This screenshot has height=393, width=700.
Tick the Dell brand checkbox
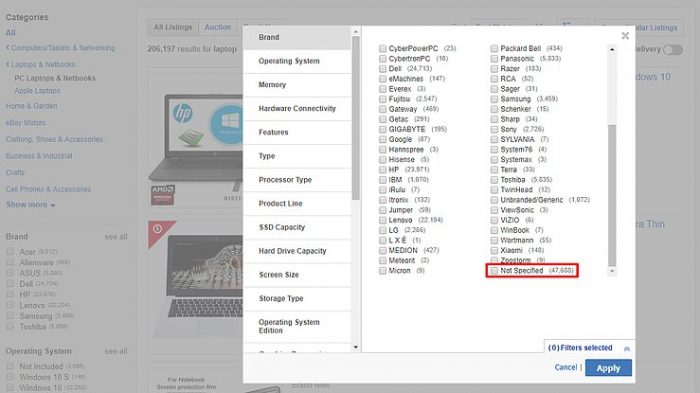(383, 69)
